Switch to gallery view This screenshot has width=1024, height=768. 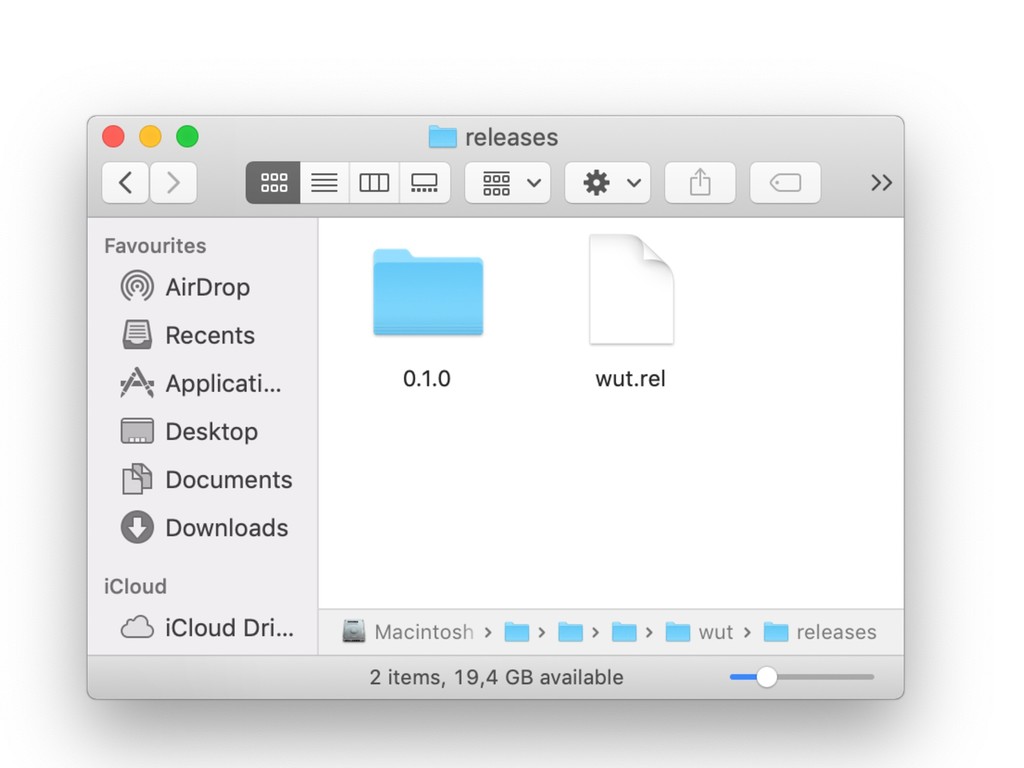[424, 183]
